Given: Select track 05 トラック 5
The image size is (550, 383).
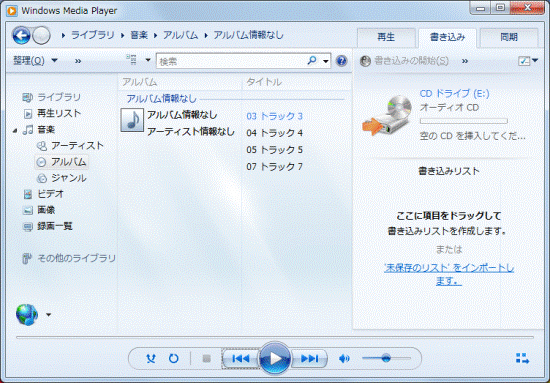Looking at the screenshot, I should [x=274, y=150].
